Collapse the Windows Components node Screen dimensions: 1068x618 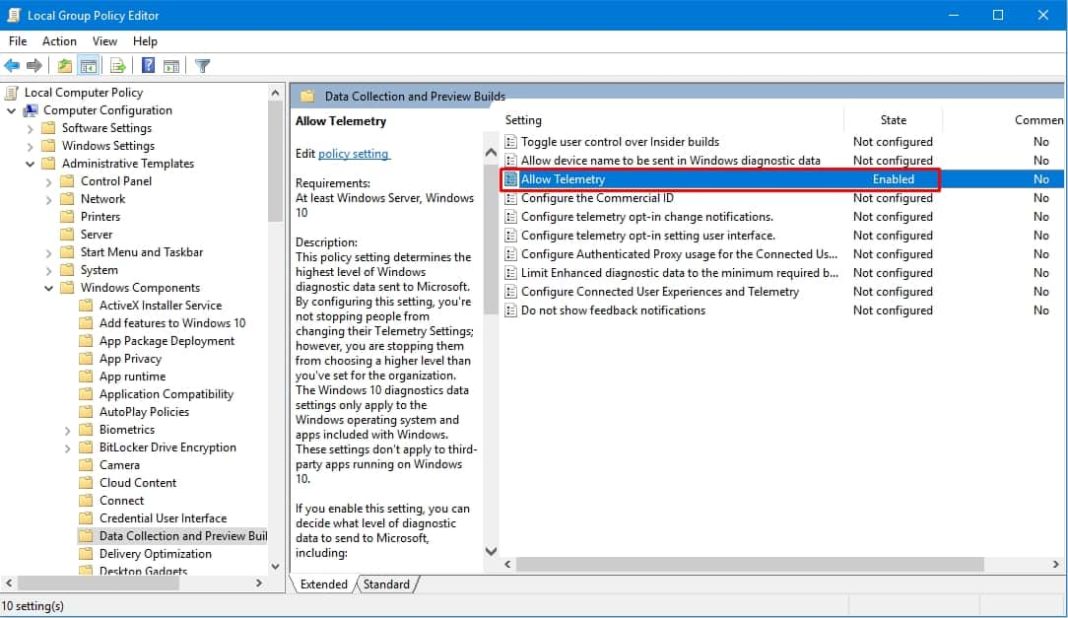[49, 288]
